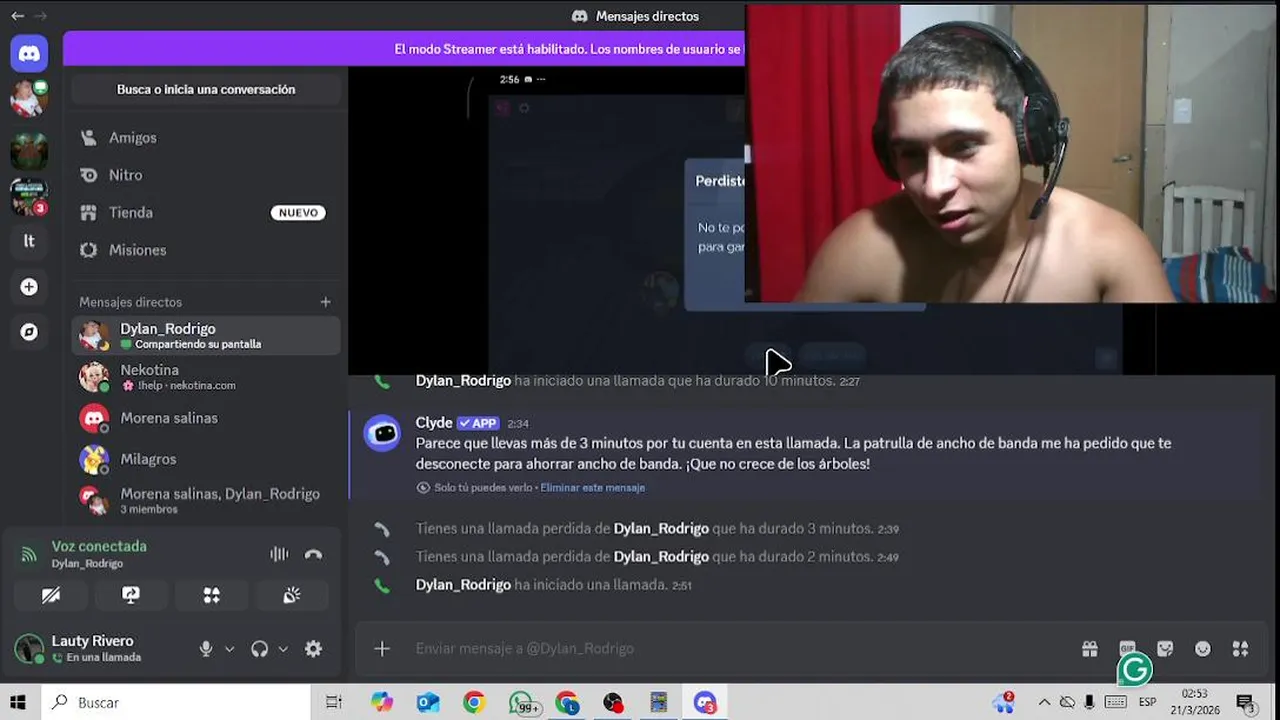Open the notification center with 3 badge
1280x720 pixels.
[x=1246, y=703]
